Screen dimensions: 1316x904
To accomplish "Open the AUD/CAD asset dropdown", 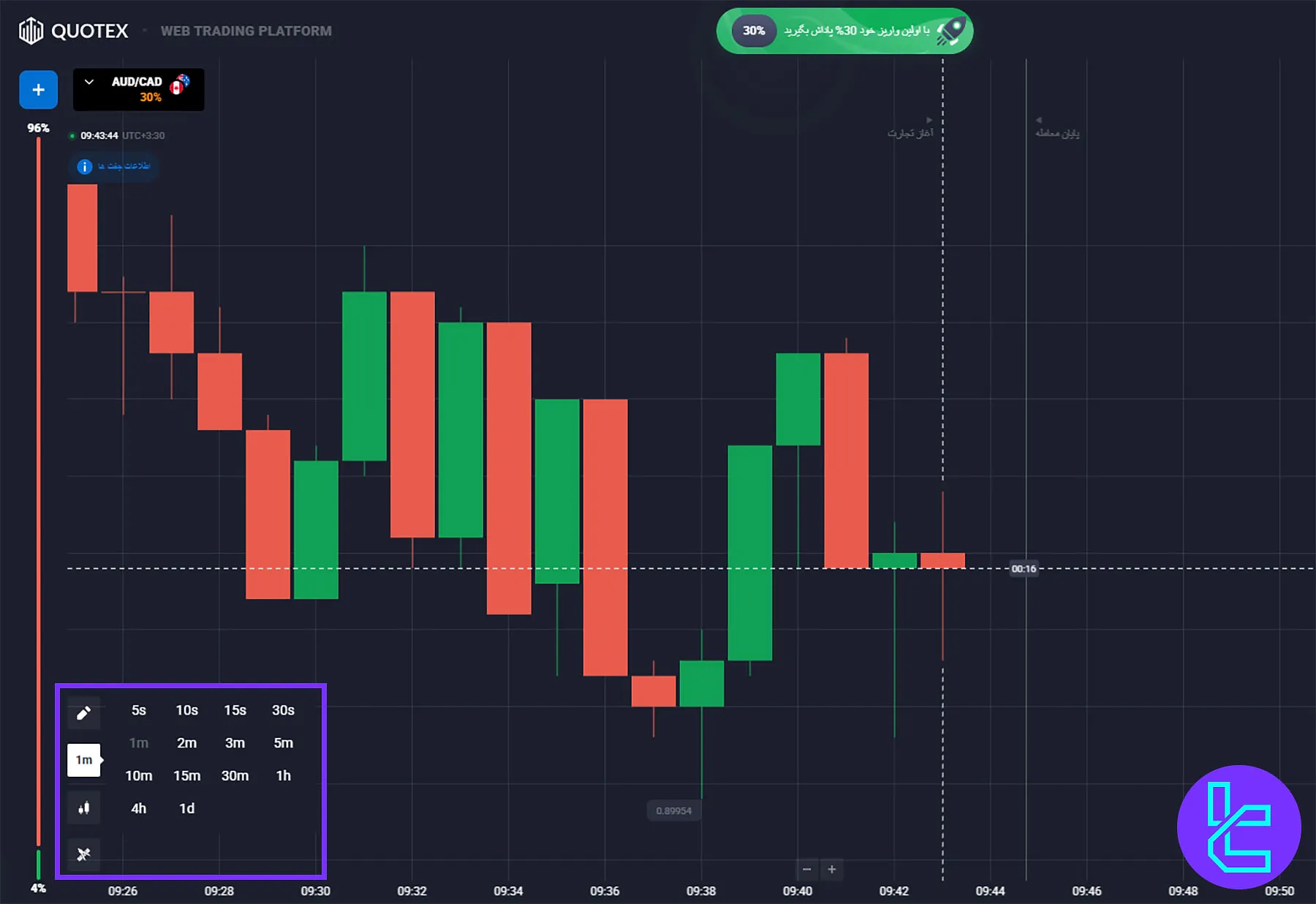I will (139, 89).
